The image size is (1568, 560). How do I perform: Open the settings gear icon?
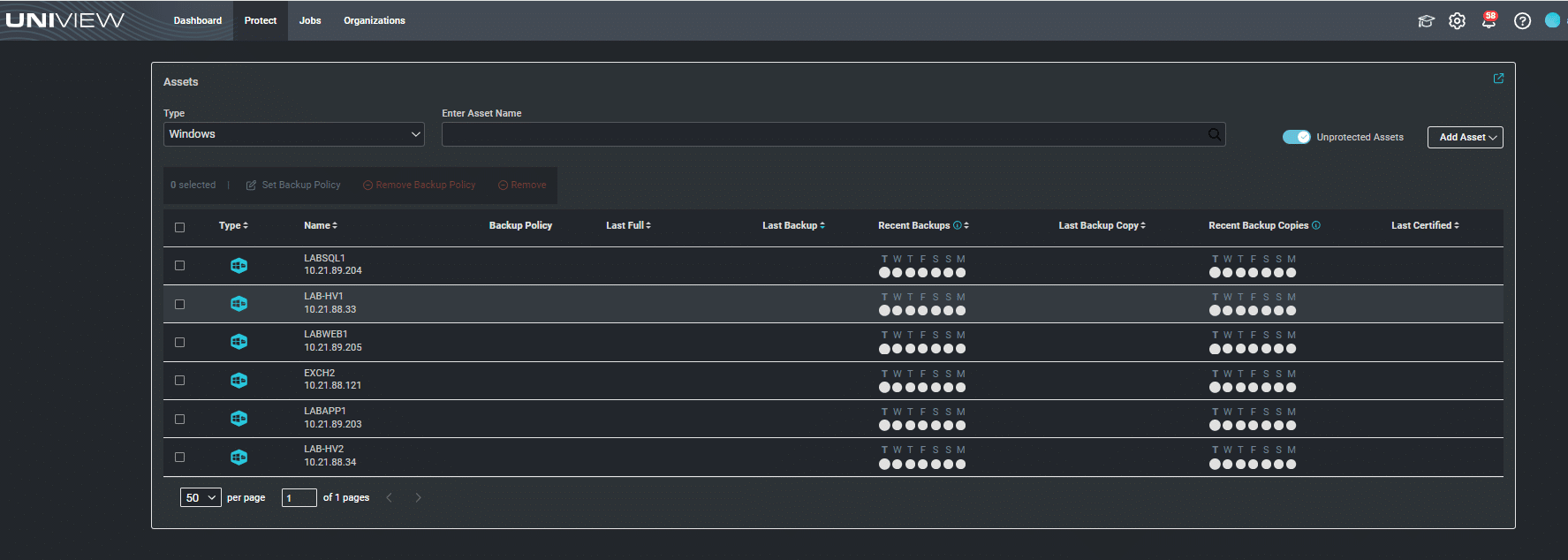point(1457,21)
